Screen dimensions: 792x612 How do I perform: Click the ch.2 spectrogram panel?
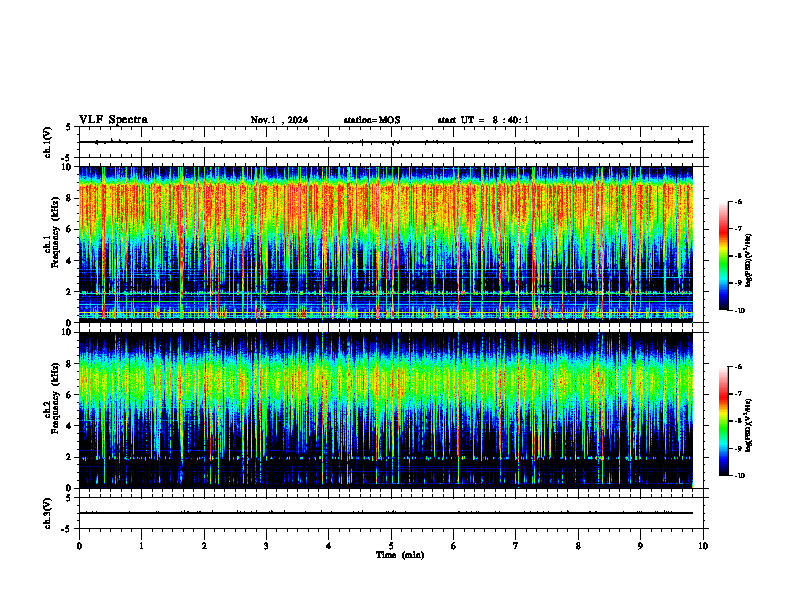click(x=386, y=410)
